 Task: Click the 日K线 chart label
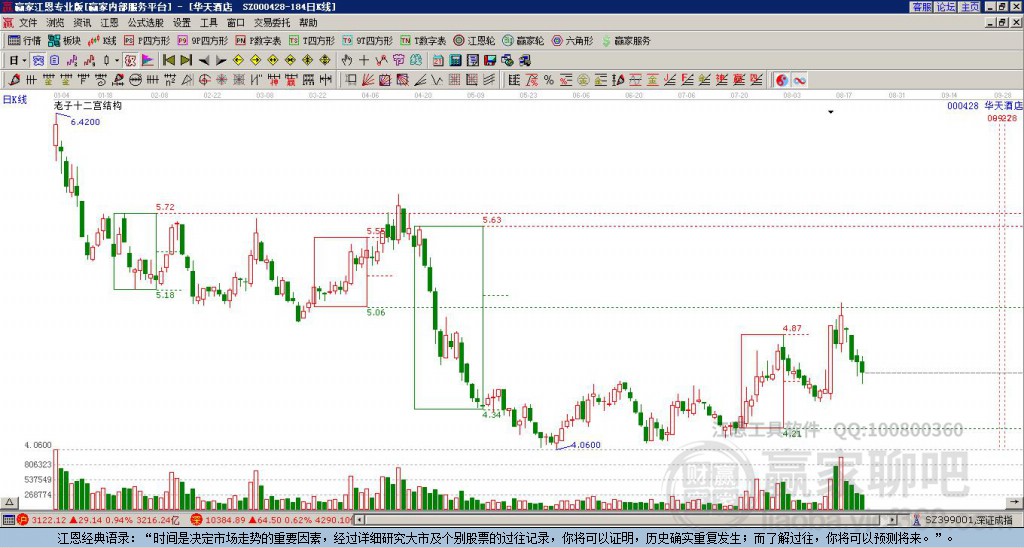click(15, 100)
